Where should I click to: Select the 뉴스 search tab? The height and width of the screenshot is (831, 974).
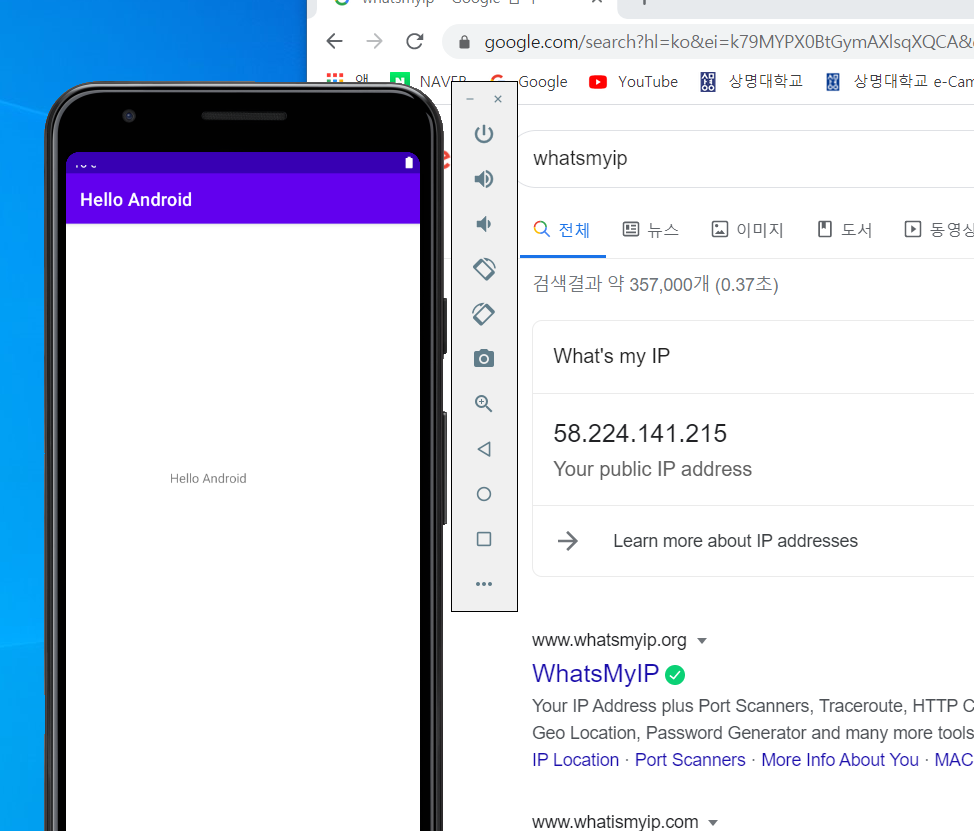650,230
